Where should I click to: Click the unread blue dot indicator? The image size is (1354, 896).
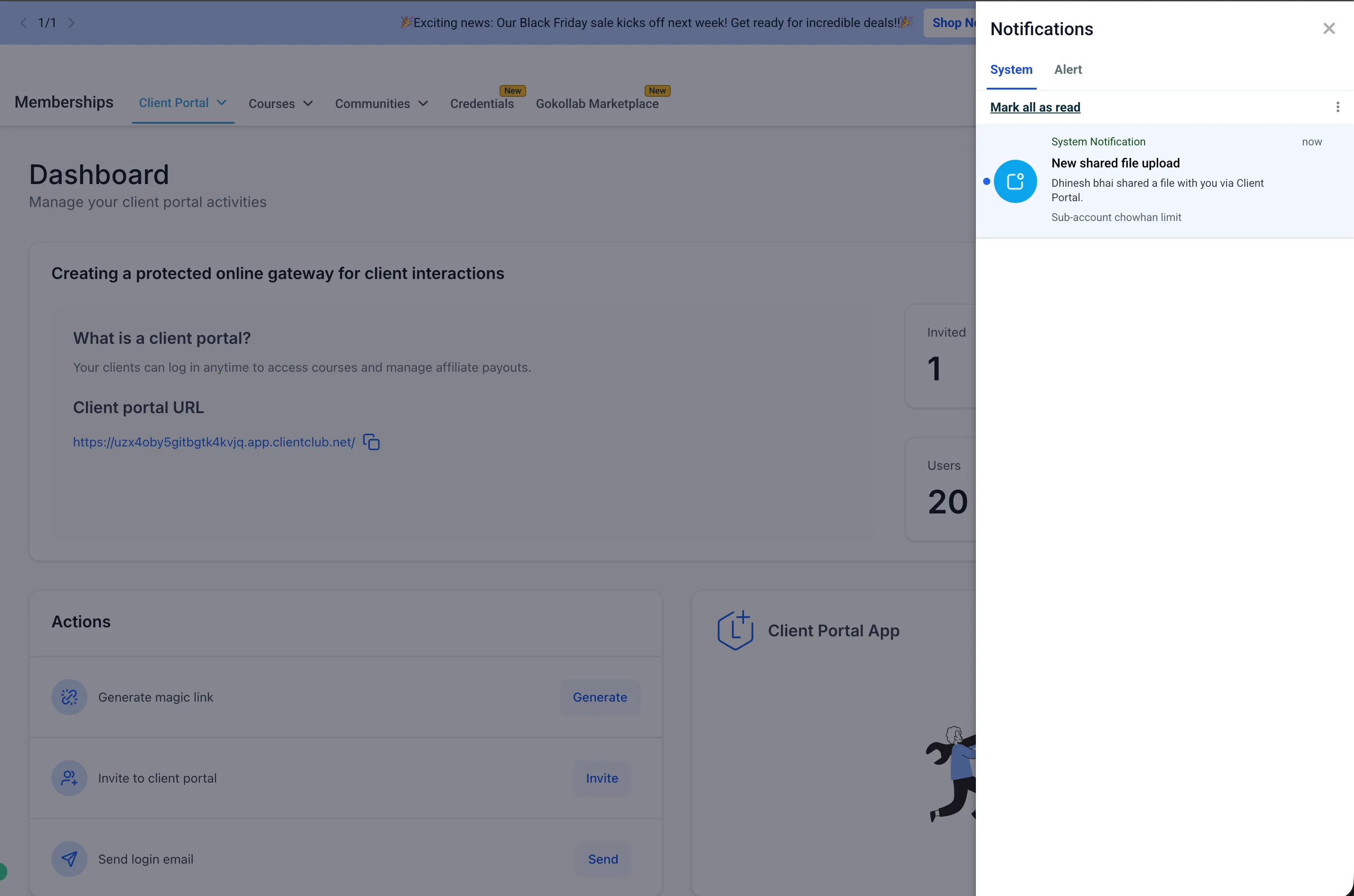(987, 181)
